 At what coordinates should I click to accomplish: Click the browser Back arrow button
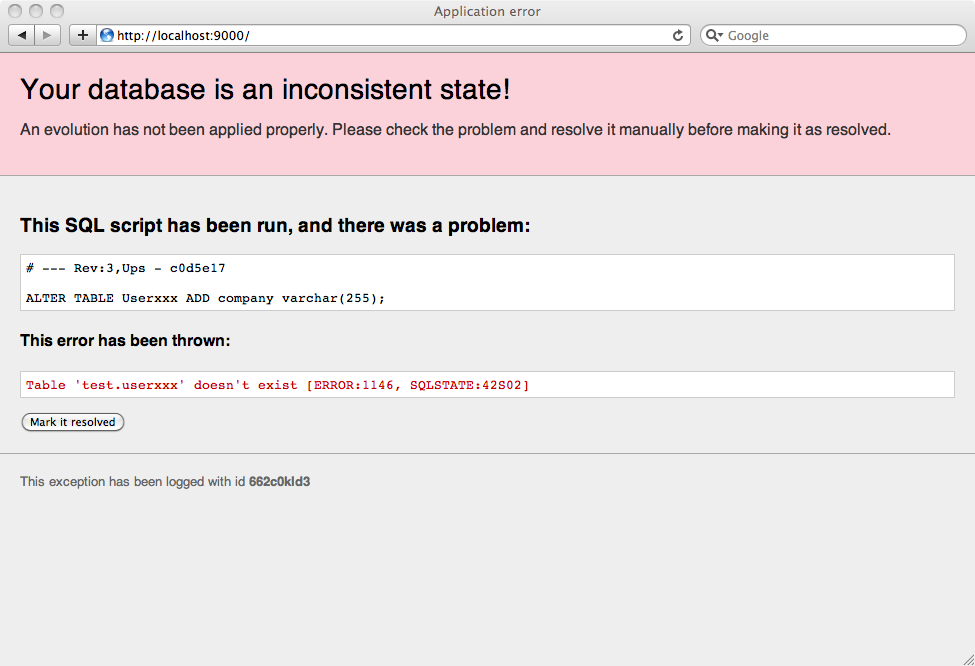(22, 35)
